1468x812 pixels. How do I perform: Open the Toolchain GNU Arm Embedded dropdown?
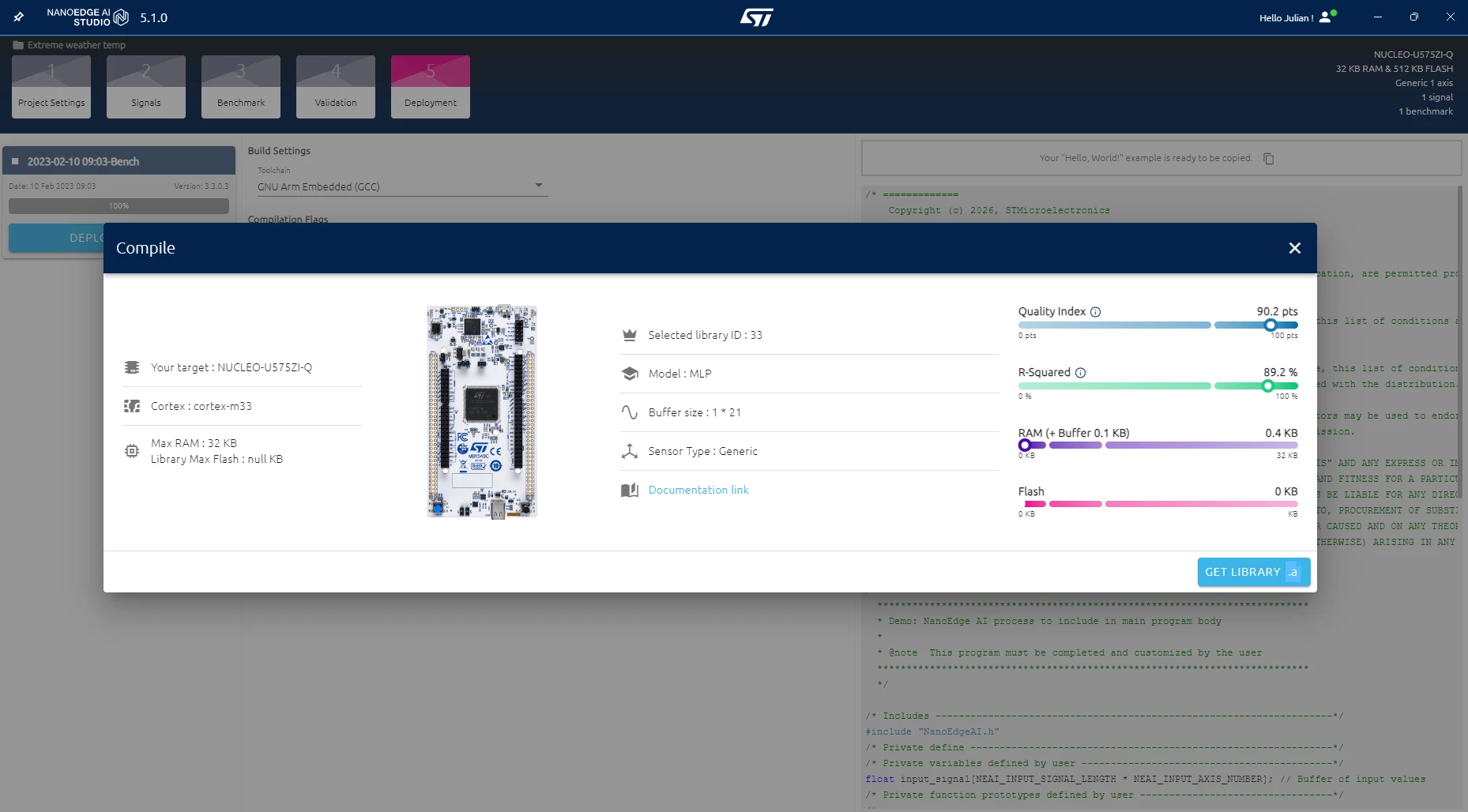tap(402, 186)
